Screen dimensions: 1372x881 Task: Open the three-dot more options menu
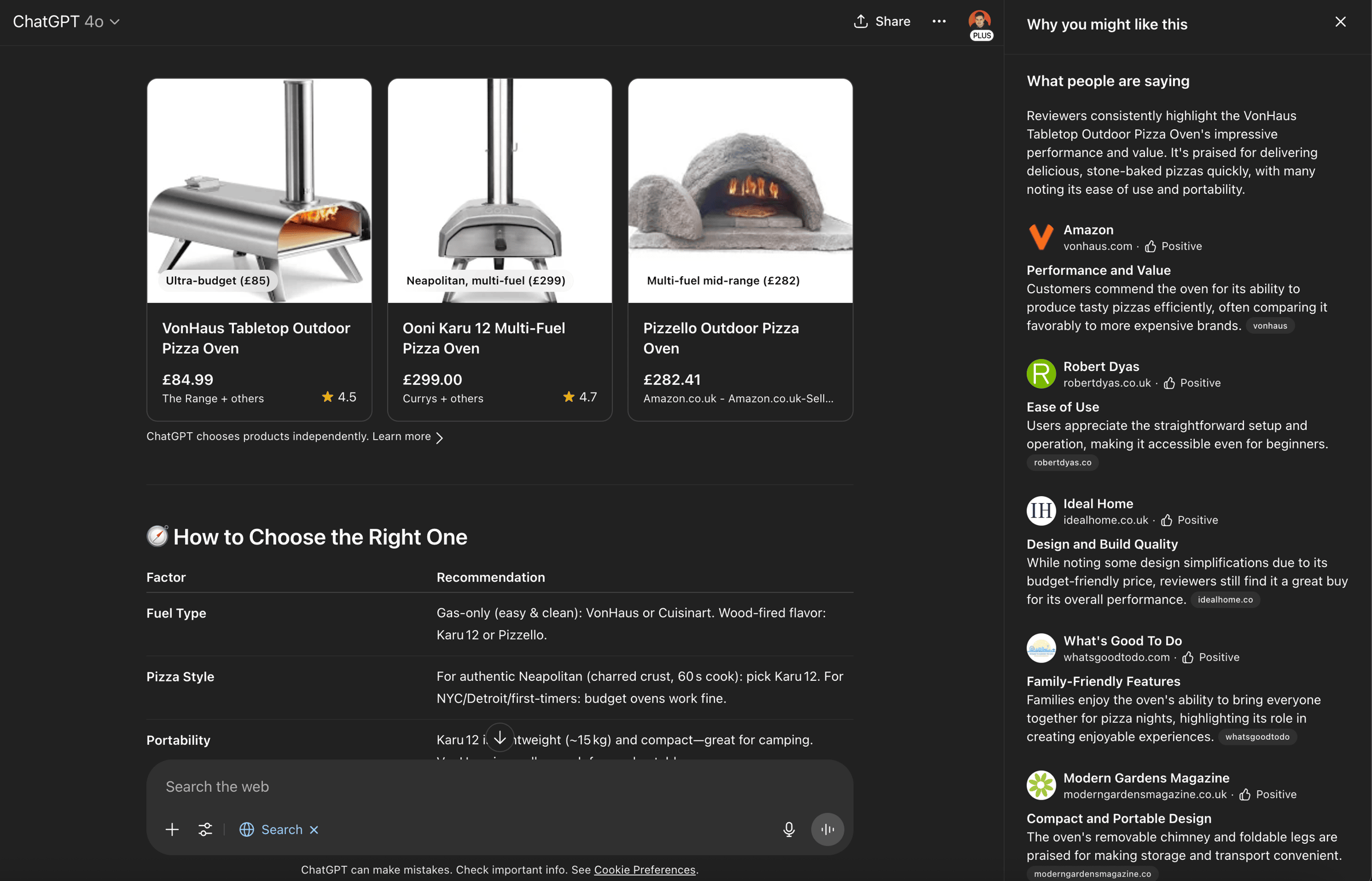(939, 22)
